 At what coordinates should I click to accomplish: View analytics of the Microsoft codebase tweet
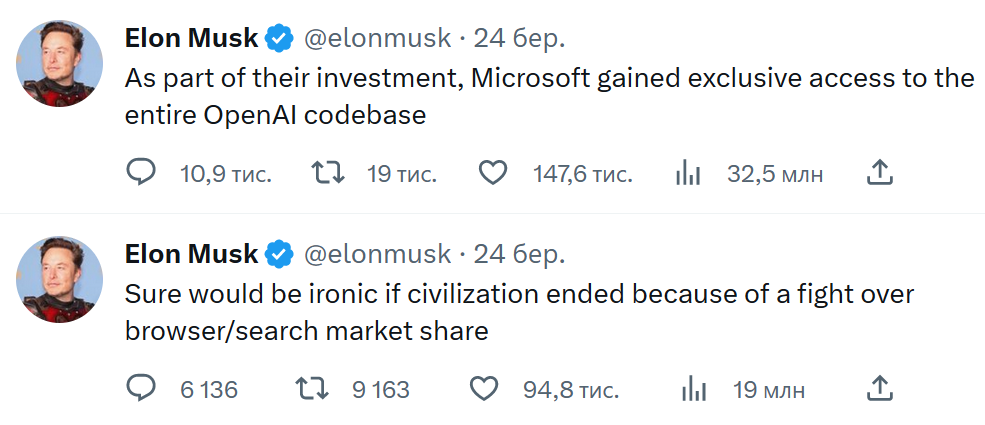[689, 174]
